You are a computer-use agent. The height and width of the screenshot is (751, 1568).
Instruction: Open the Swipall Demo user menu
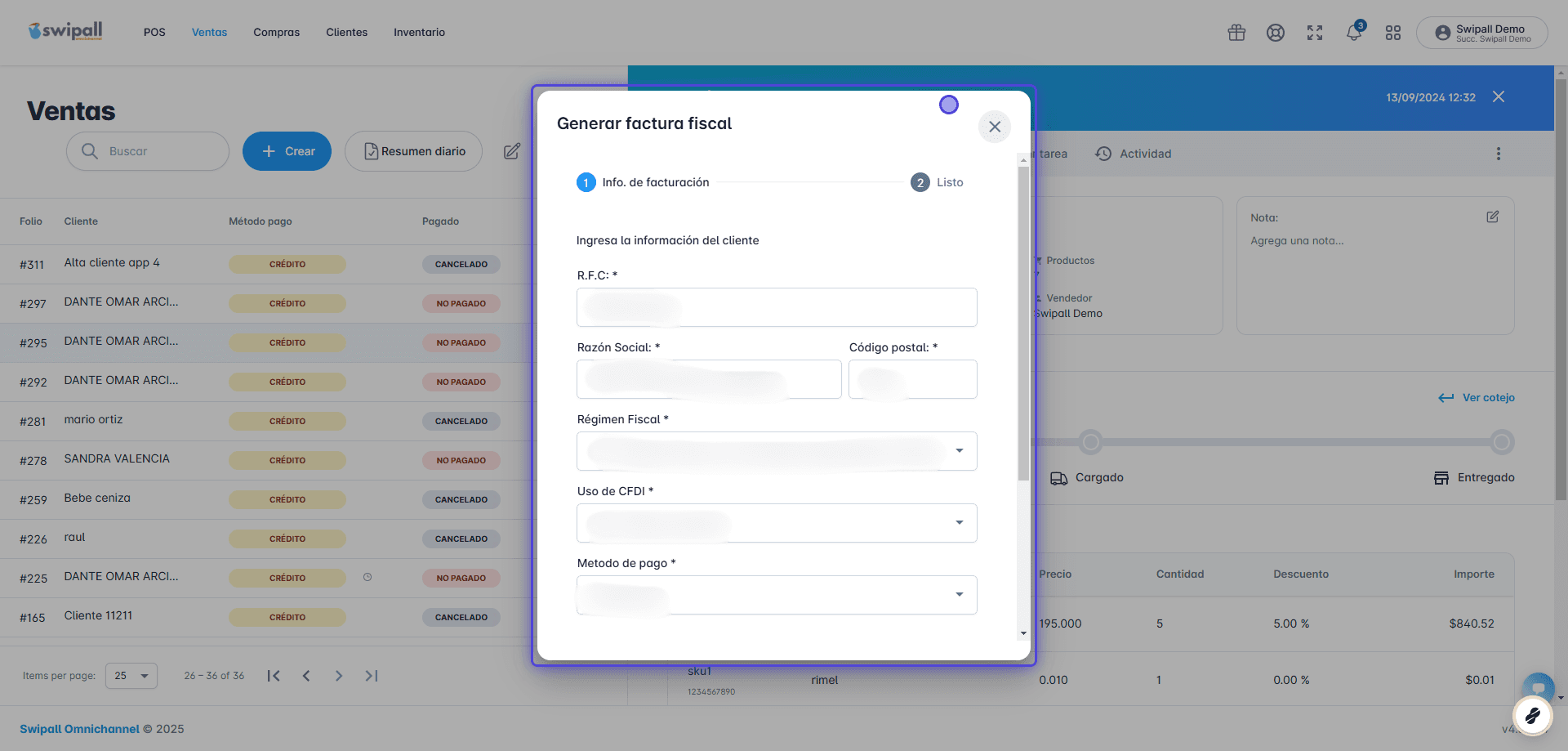click(x=1482, y=33)
